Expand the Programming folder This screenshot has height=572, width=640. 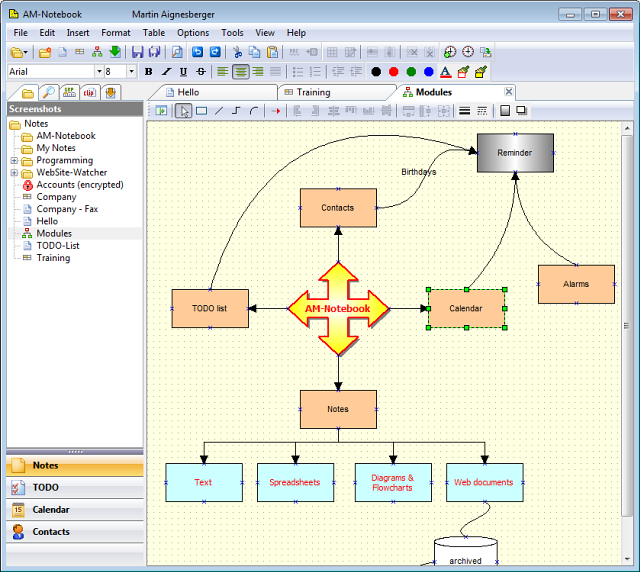(14, 160)
